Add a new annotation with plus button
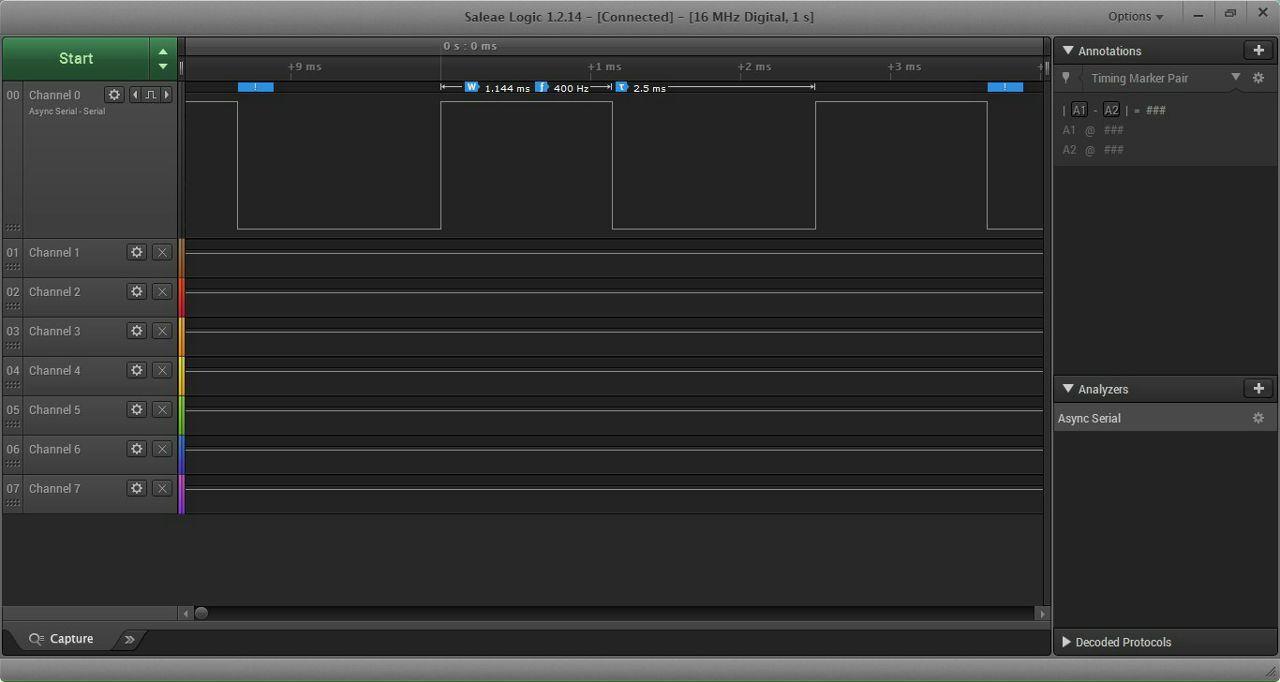Image resolution: width=1280 pixels, height=682 pixels. pyautogui.click(x=1258, y=50)
